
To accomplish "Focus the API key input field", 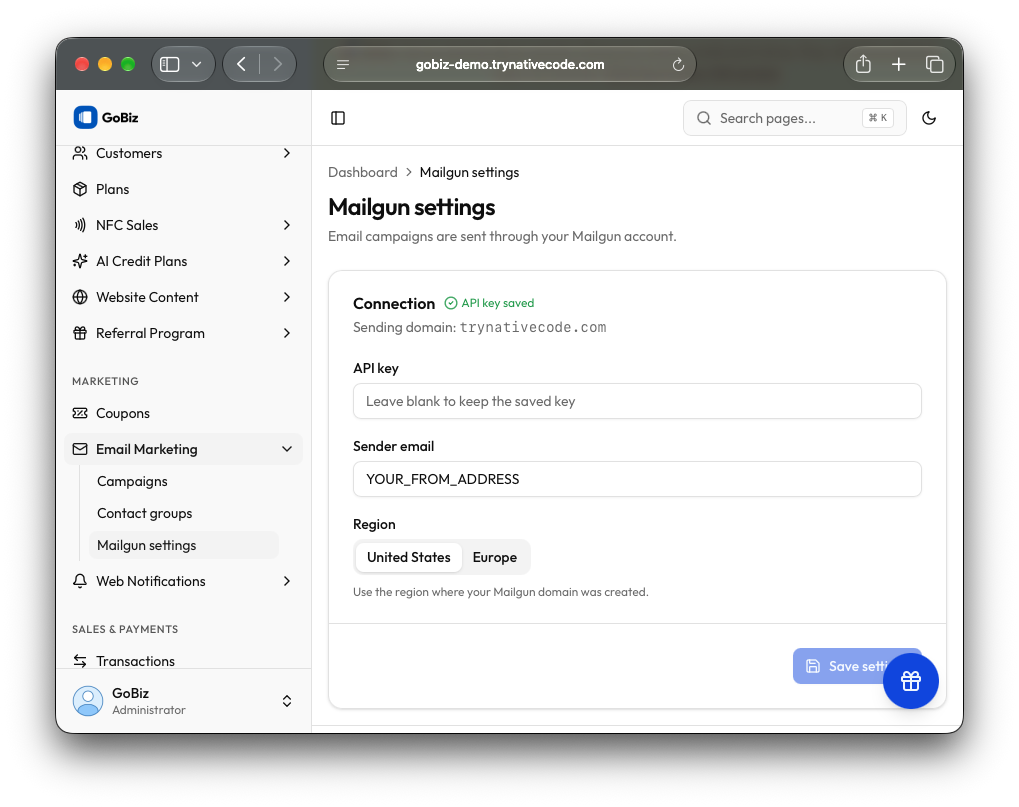I will tap(637, 401).
